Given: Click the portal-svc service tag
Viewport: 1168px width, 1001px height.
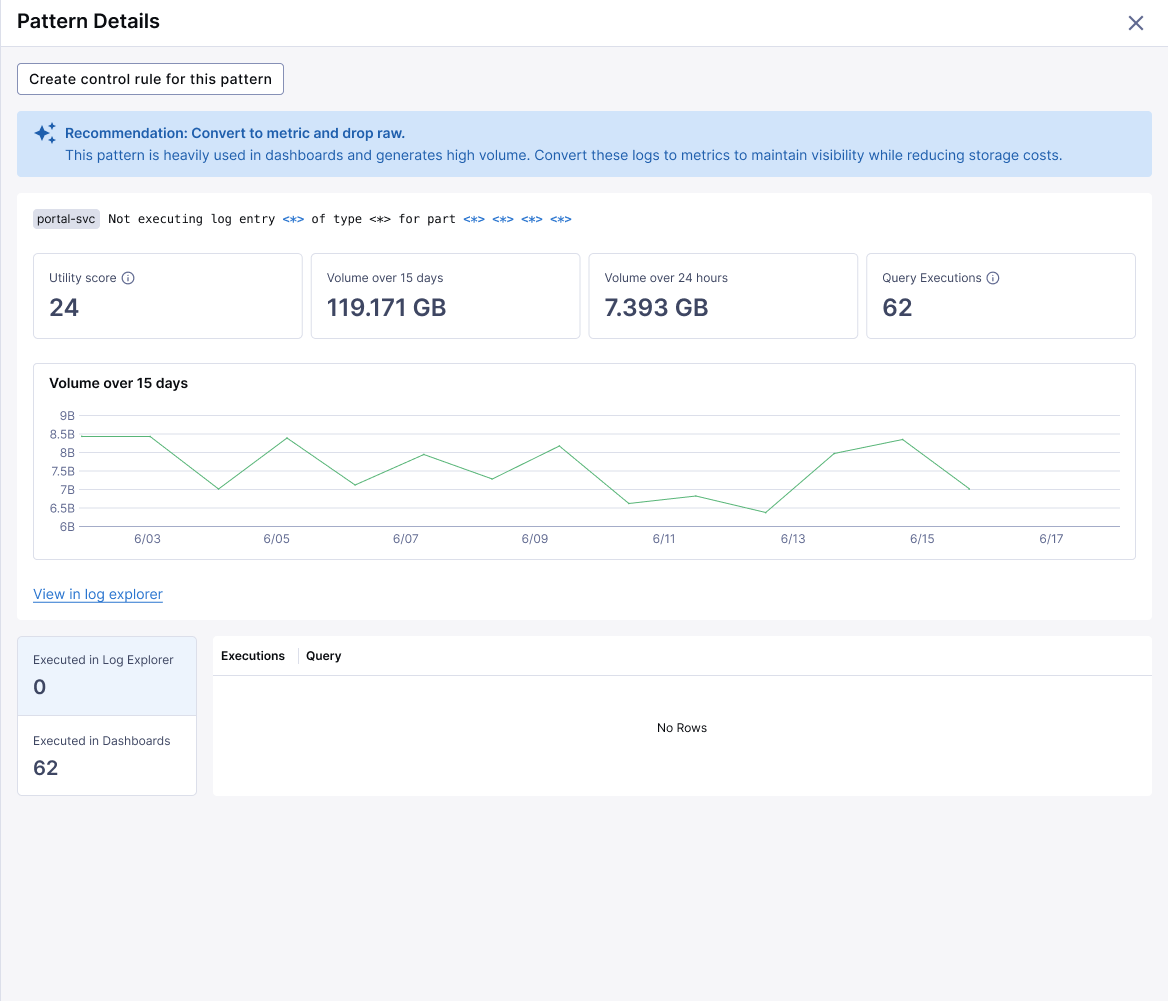Looking at the screenshot, I should (66, 219).
